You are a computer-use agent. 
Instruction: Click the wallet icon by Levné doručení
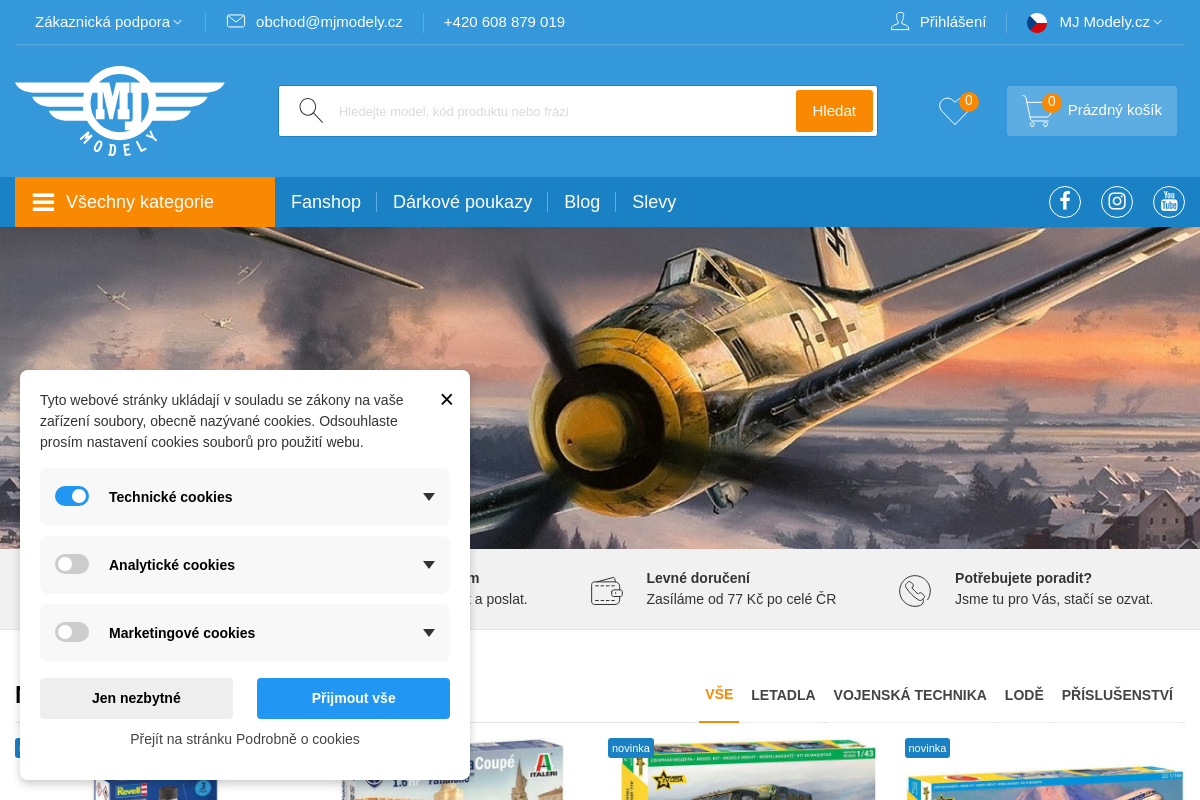607,591
